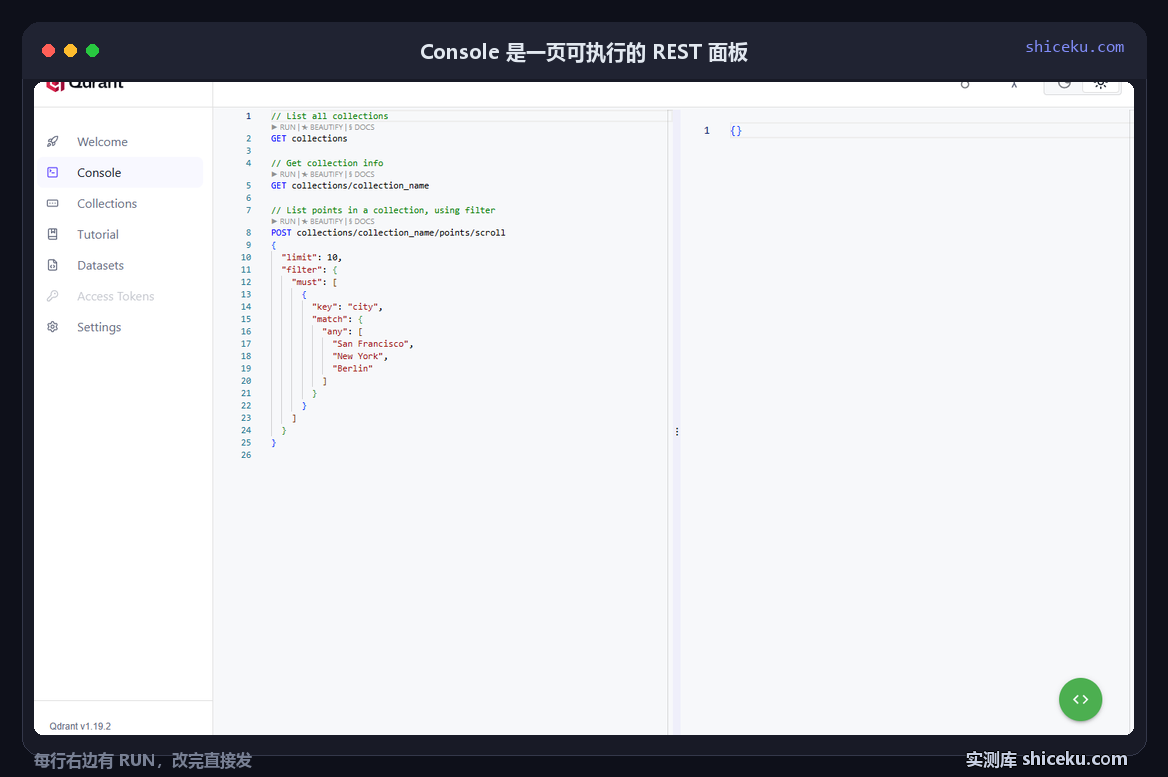
Task: Click the "limit": 10 line
Action: point(311,257)
